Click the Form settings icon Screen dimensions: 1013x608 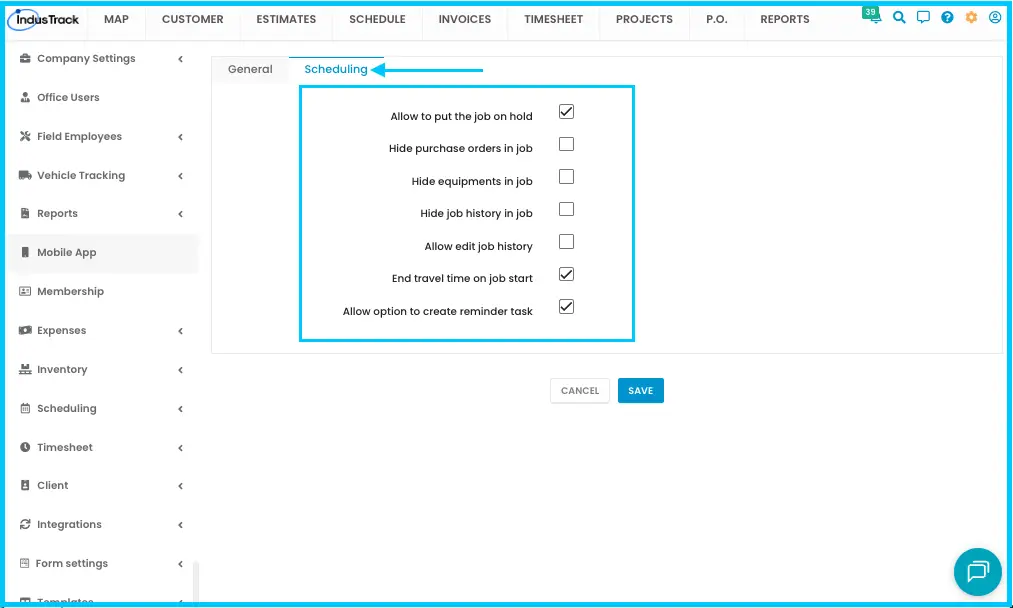click(25, 563)
